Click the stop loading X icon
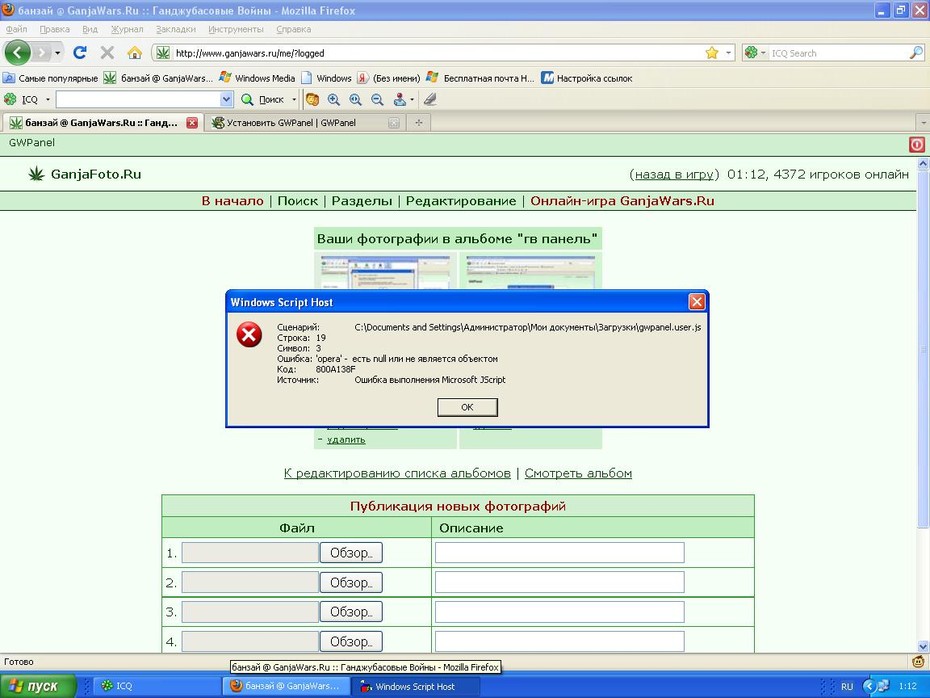 pos(107,53)
